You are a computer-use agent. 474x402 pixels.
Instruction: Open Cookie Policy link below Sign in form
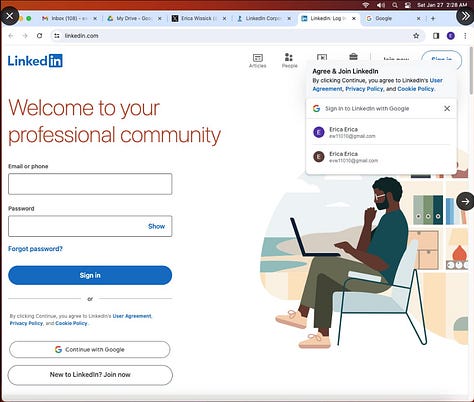click(71, 323)
